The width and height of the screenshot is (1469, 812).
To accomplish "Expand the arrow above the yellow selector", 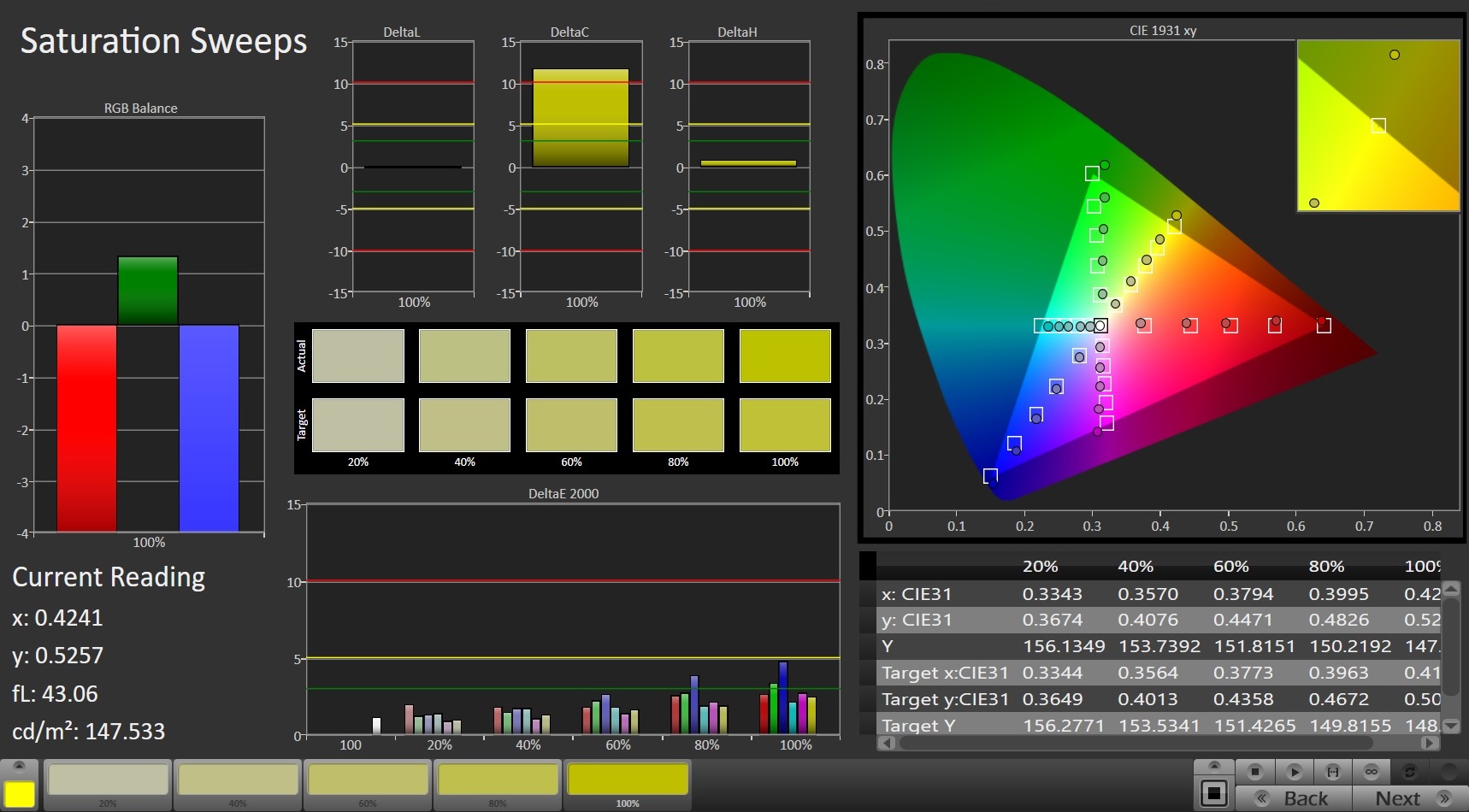I will (x=20, y=766).
